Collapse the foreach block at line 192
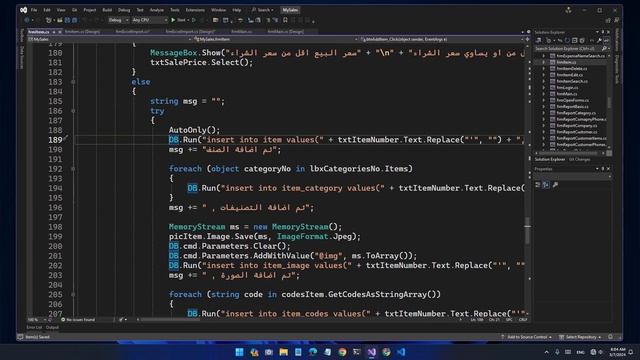The image size is (640, 360). point(73,169)
